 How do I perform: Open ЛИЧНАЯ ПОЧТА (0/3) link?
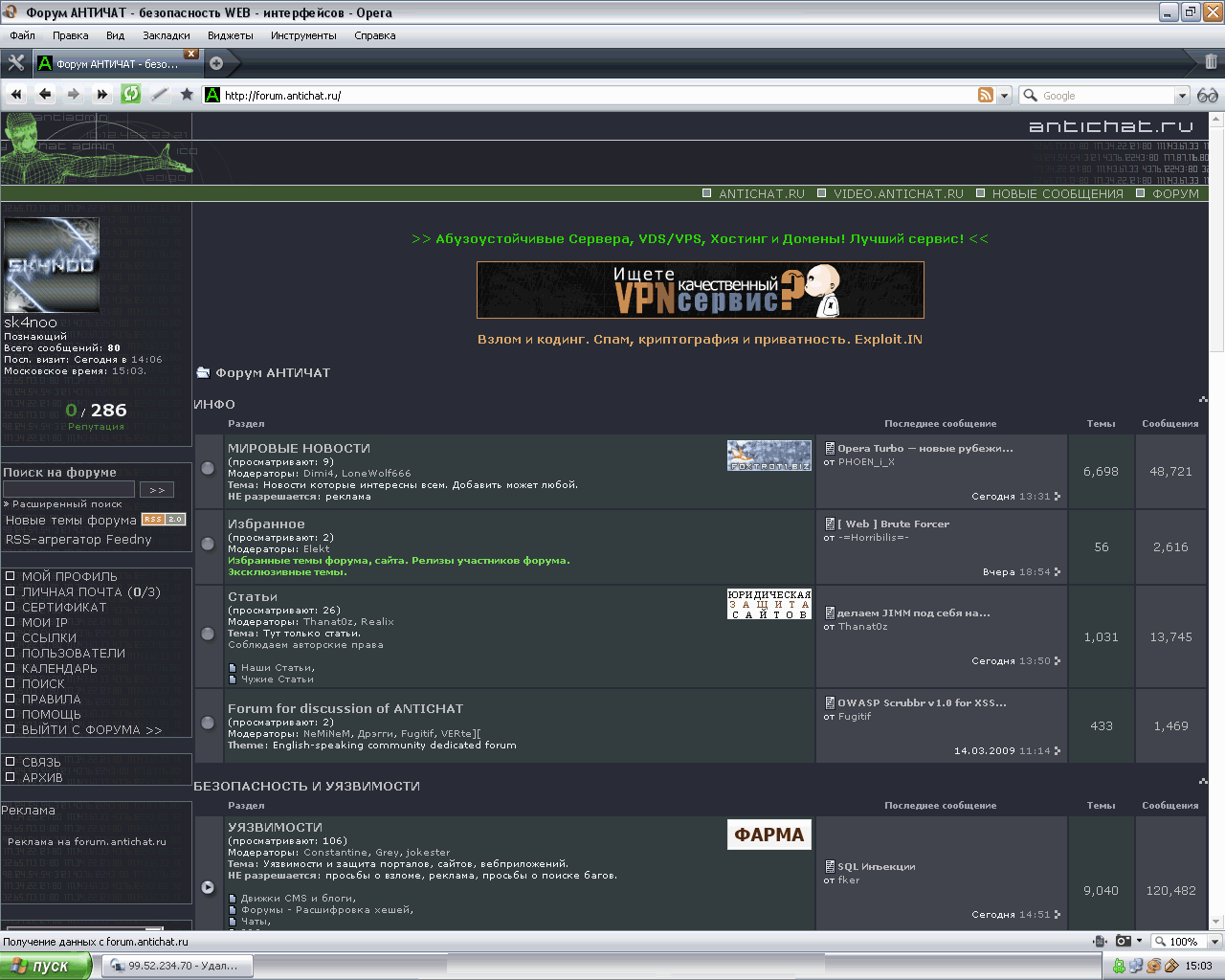tap(91, 591)
